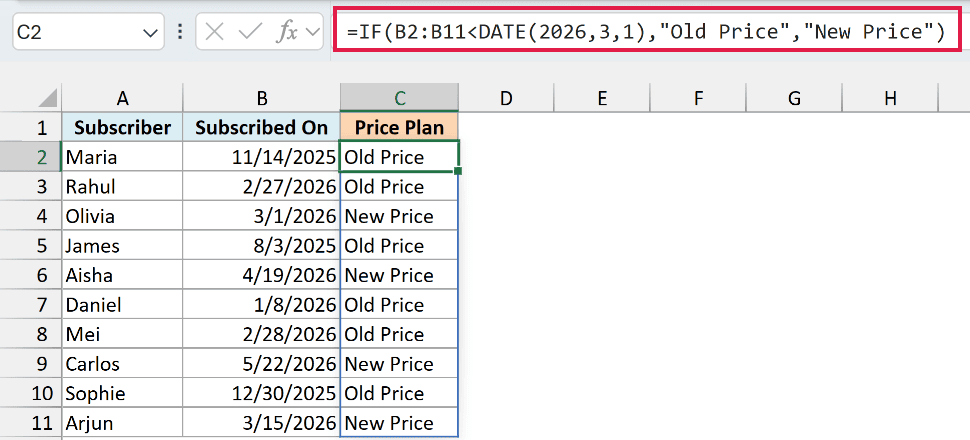The image size is (970, 440).
Task: Select row 6 header
Action: pyautogui.click(x=31, y=275)
